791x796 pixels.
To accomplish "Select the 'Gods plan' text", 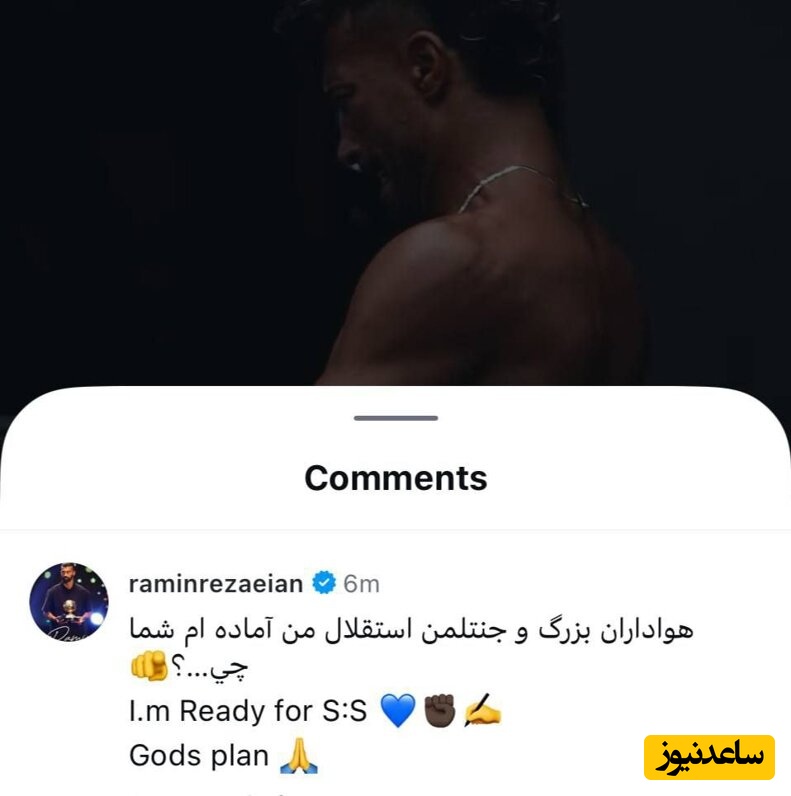I will tap(199, 756).
